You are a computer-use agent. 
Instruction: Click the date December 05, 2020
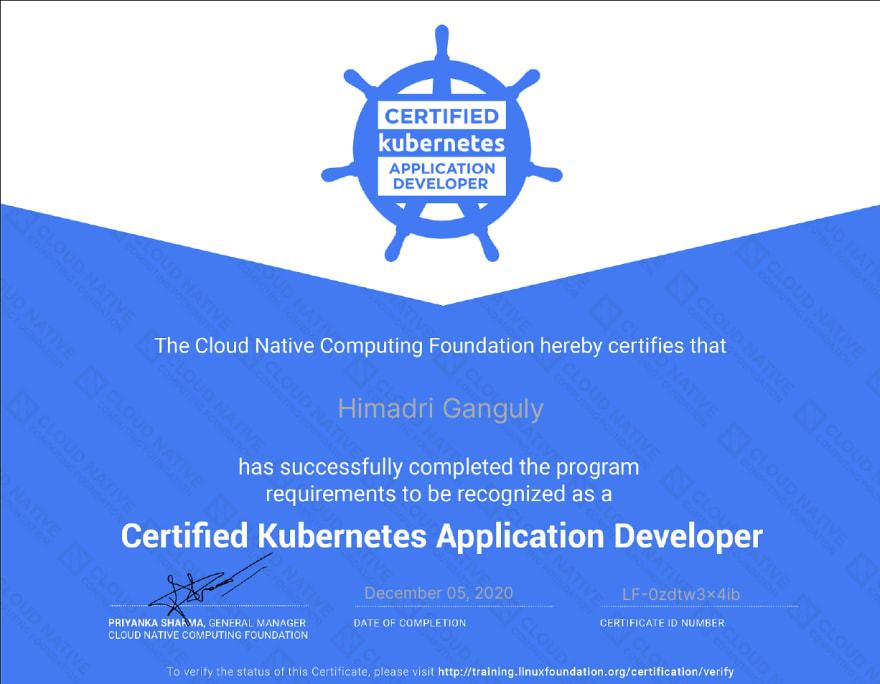438,593
